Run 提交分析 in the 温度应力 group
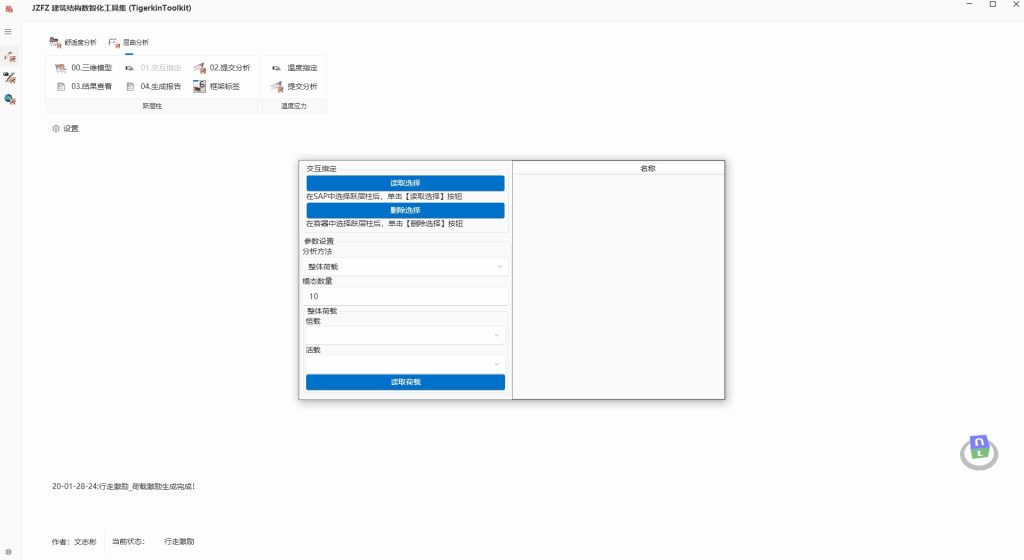Image resolution: width=1024 pixels, height=560 pixels. pos(294,86)
